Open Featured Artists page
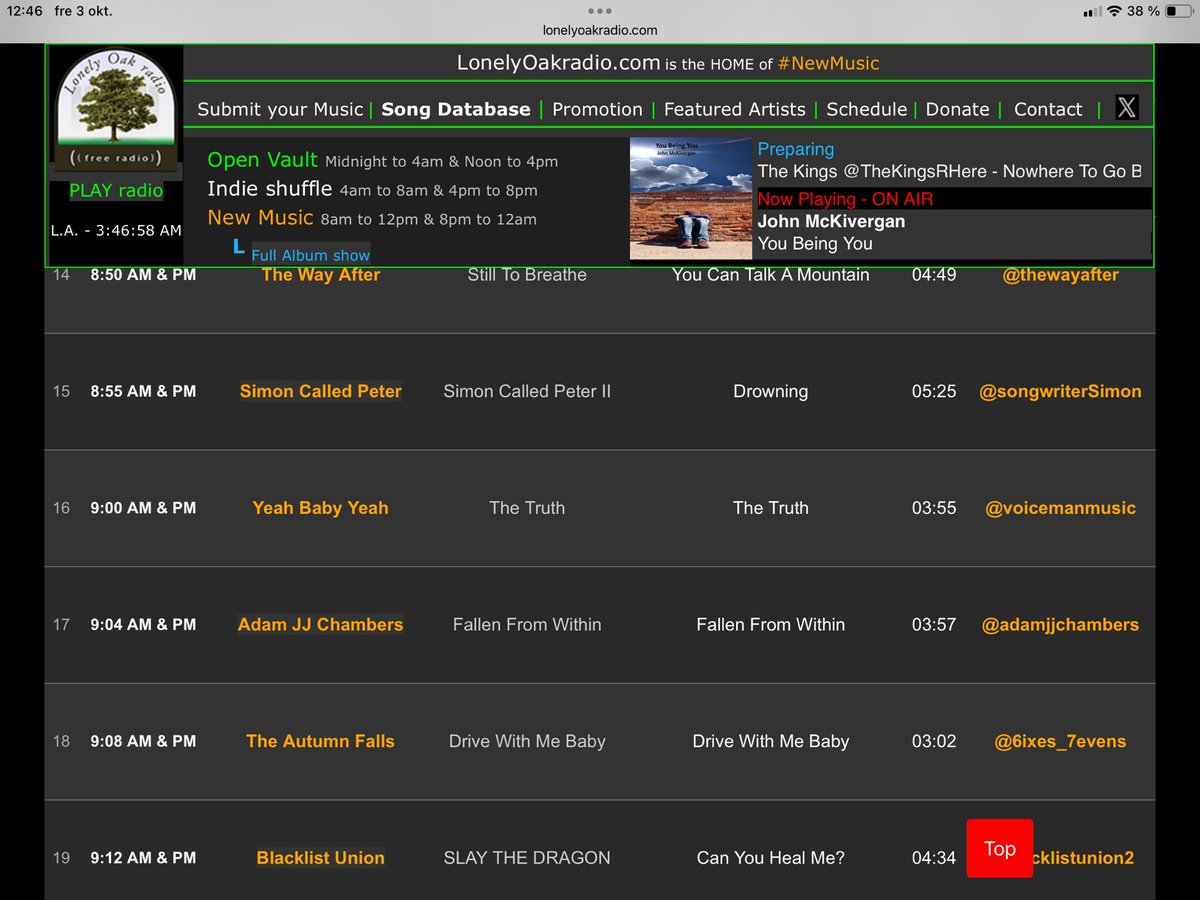Image resolution: width=1200 pixels, height=900 pixels. 734,109
